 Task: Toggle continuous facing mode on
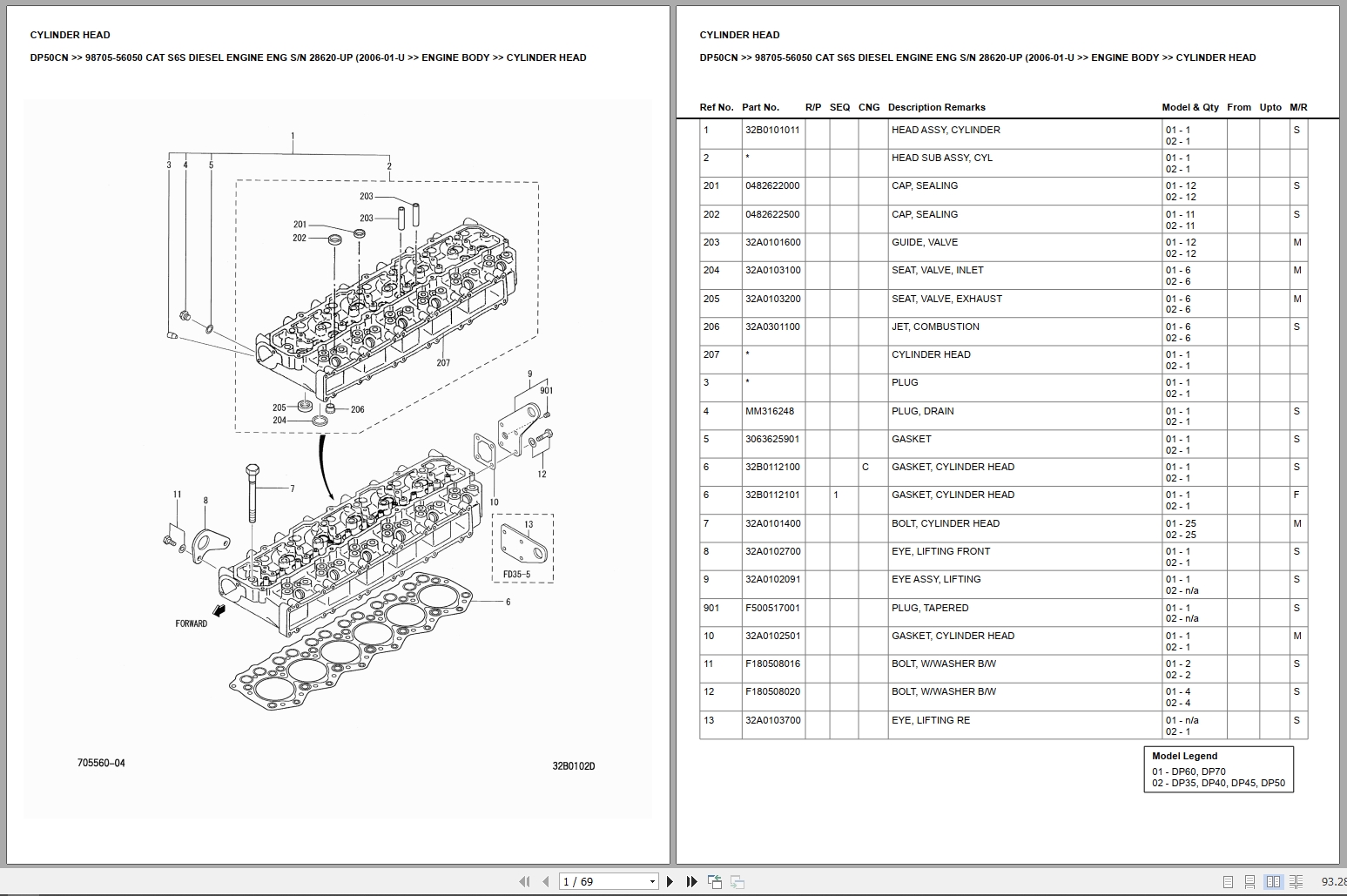(x=1296, y=881)
